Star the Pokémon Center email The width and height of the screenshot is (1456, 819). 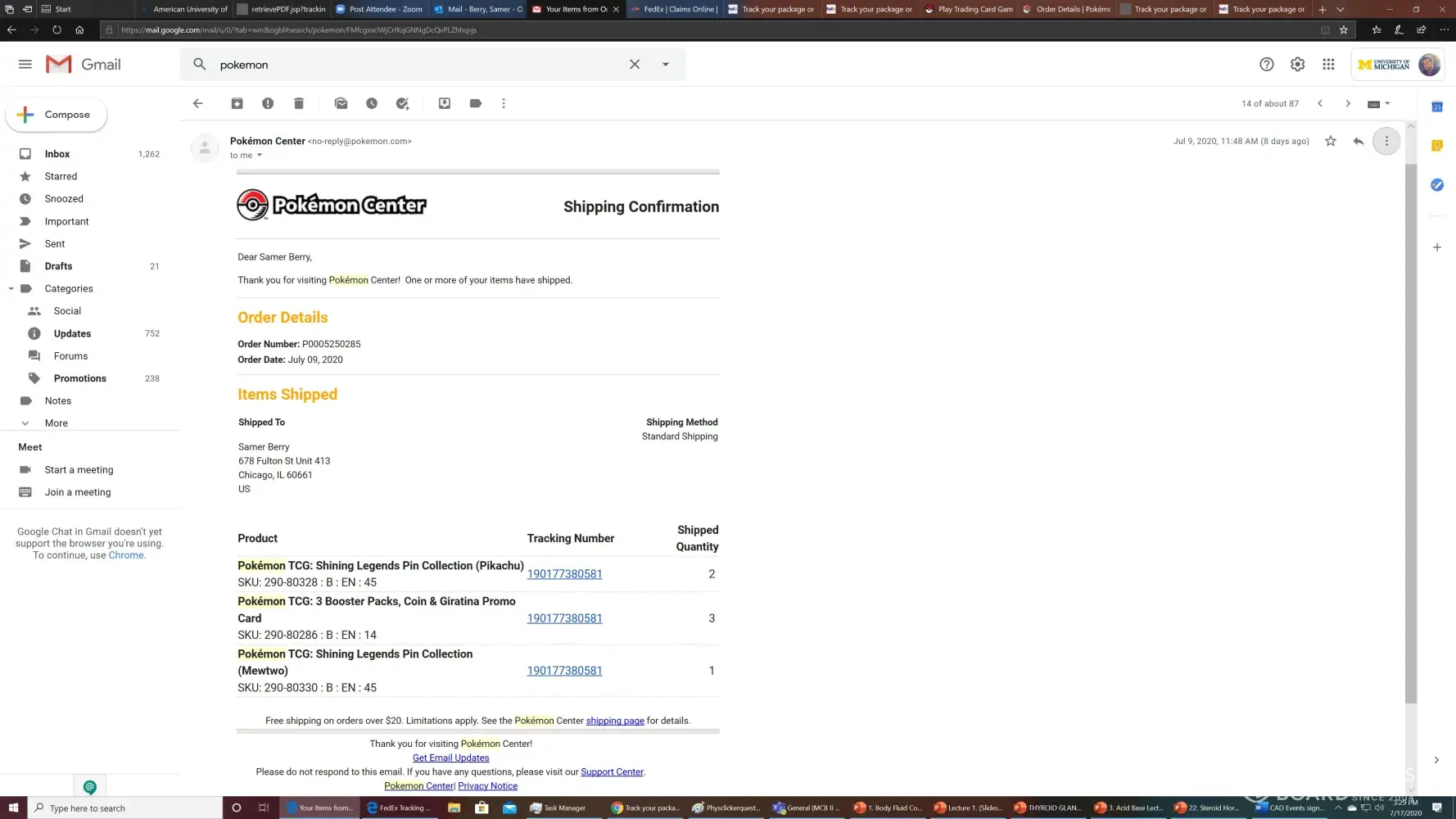1331,141
